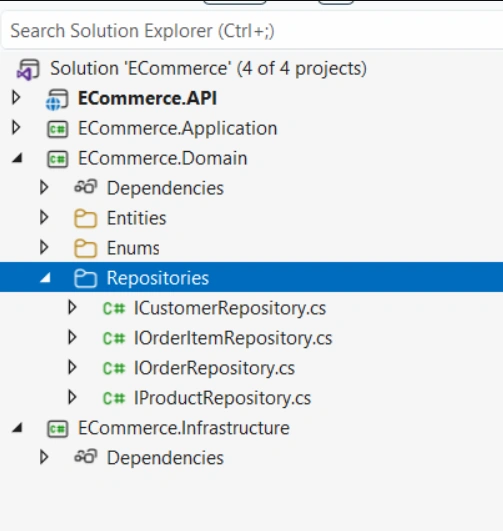503x531 pixels.
Task: Select the IOrderRepository.cs file
Action: click(214, 368)
